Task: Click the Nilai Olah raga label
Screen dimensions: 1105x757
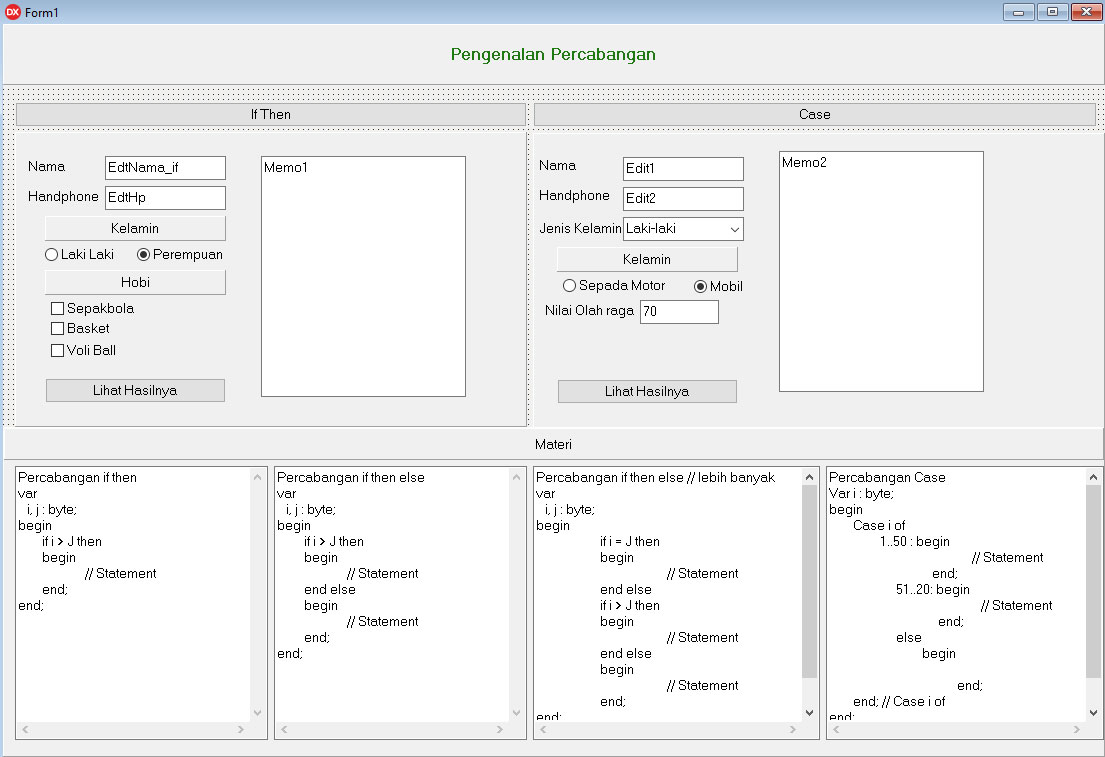Action: click(589, 310)
